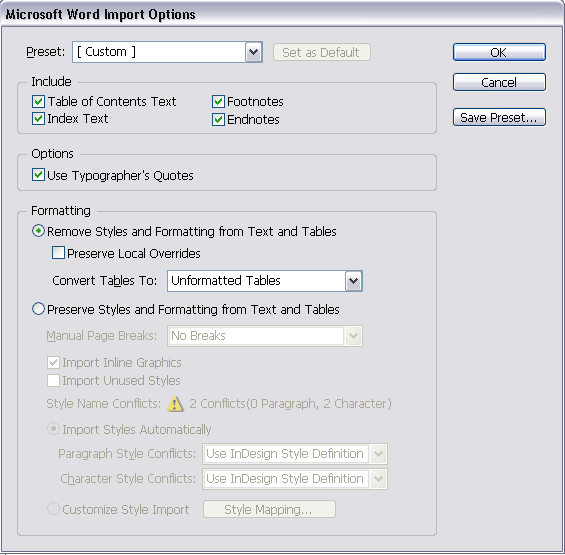The height and width of the screenshot is (555, 565).
Task: Select Remove Styles and Formatting radio button
Action: [38, 231]
